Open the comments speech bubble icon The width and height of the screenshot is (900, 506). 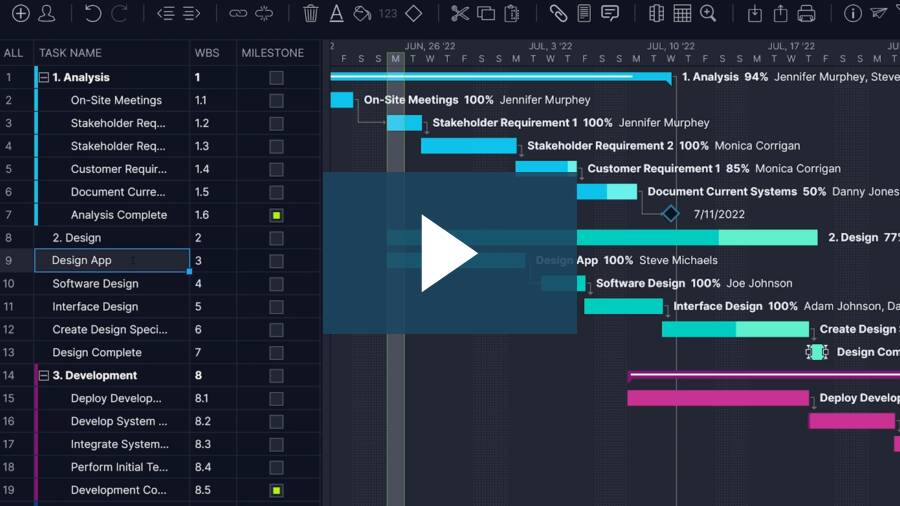[610, 13]
